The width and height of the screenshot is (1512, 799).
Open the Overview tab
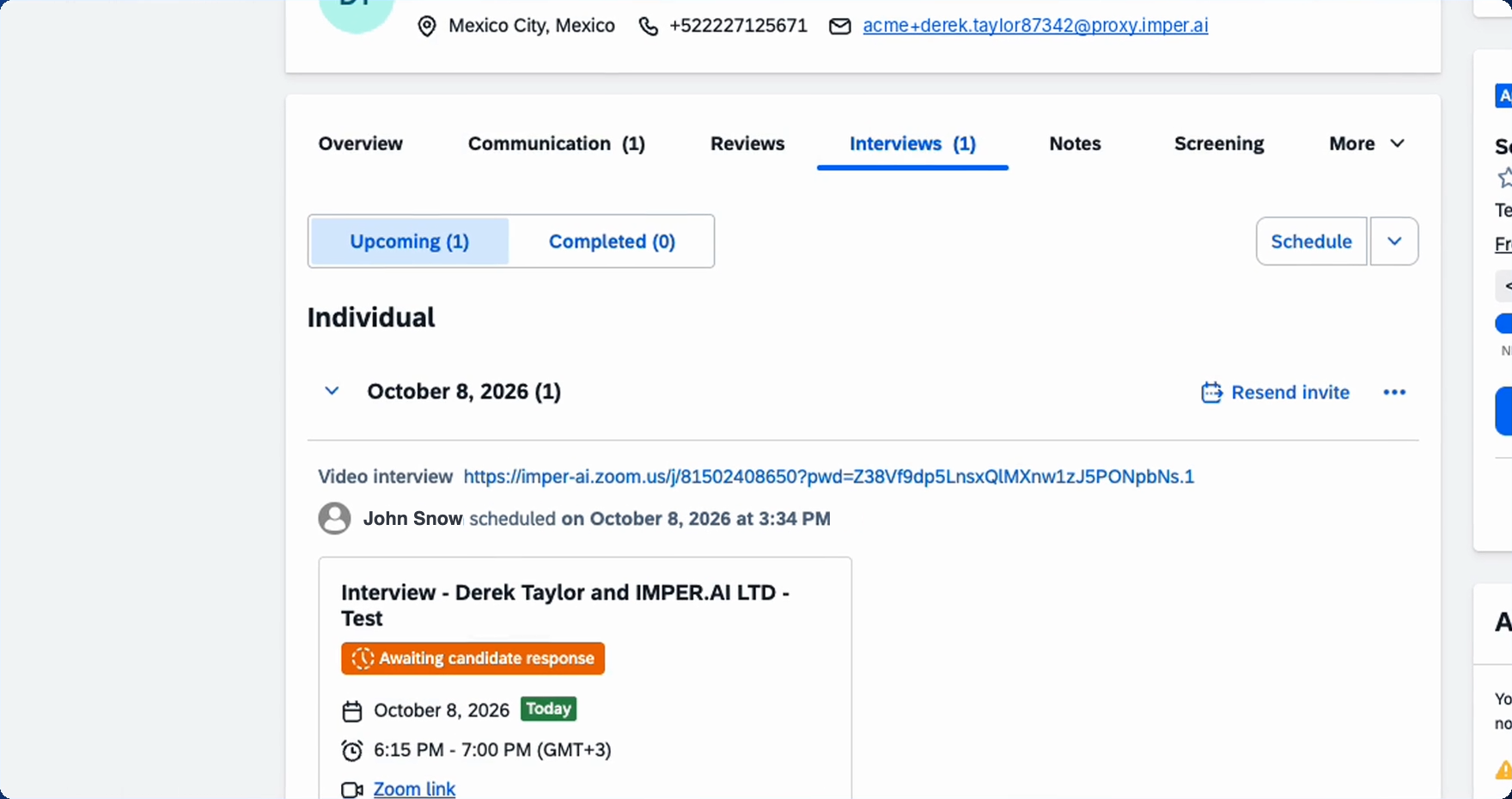360,143
